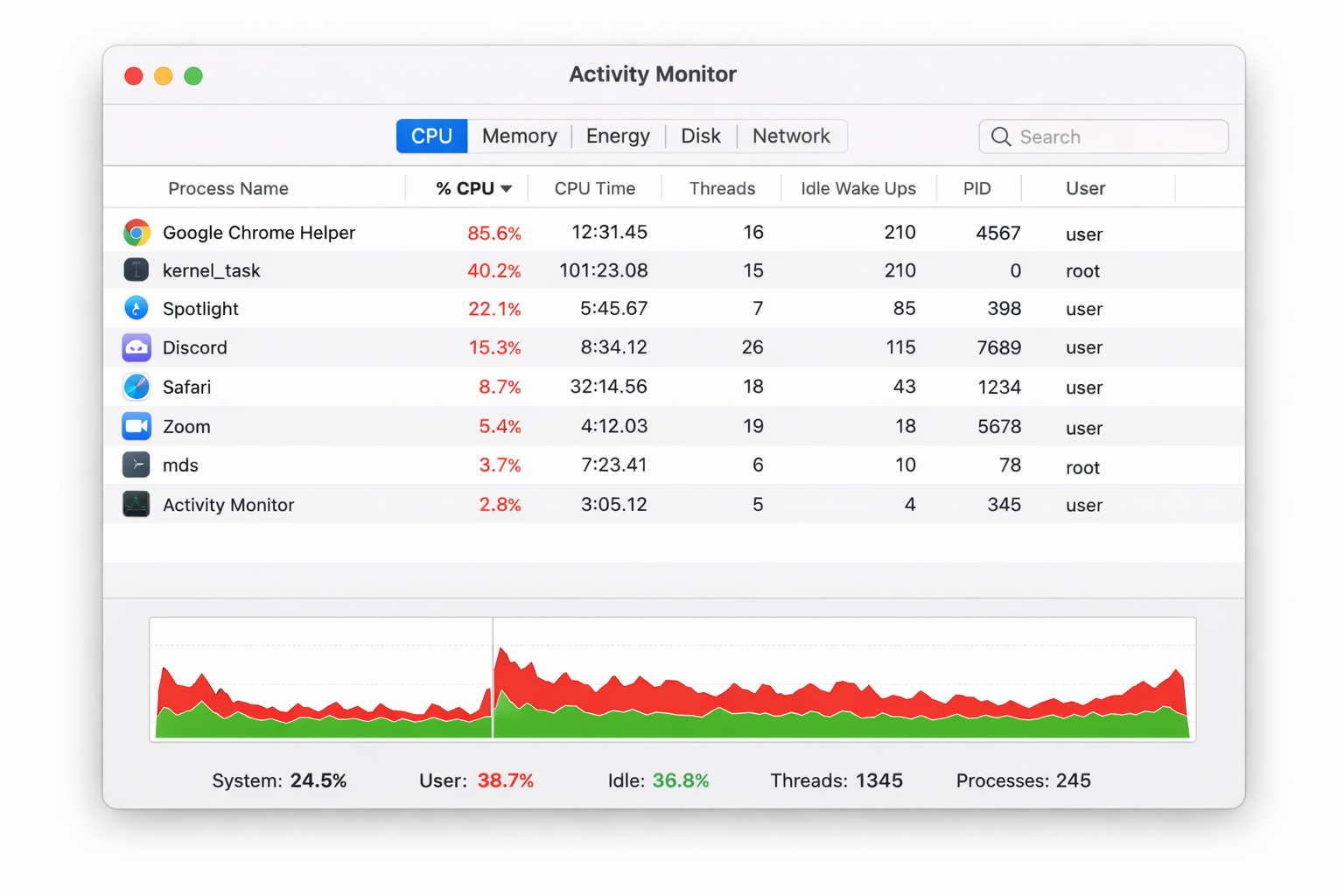
Task: Select the Safari process name
Action: (186, 387)
